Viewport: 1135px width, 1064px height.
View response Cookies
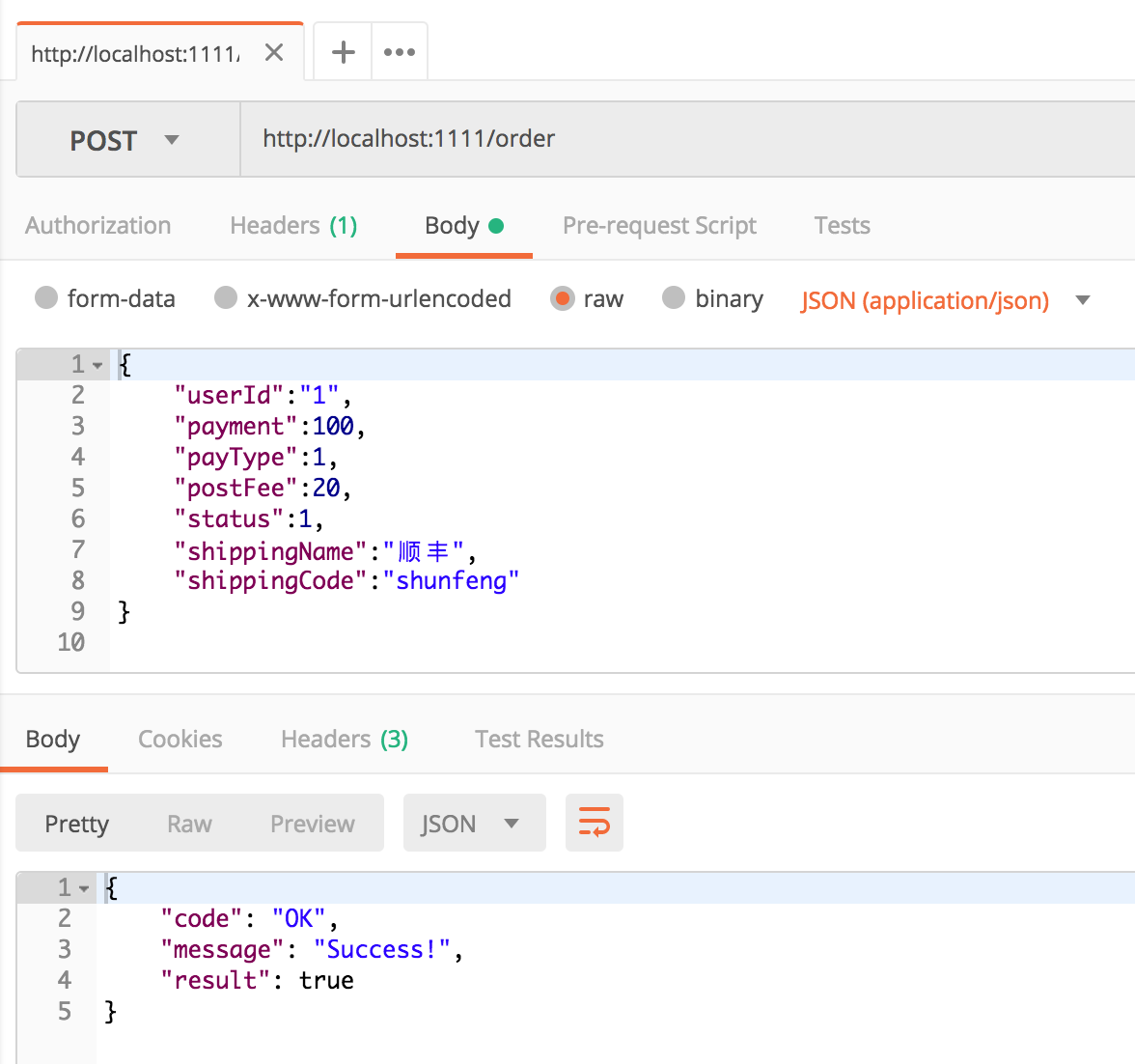[x=180, y=739]
